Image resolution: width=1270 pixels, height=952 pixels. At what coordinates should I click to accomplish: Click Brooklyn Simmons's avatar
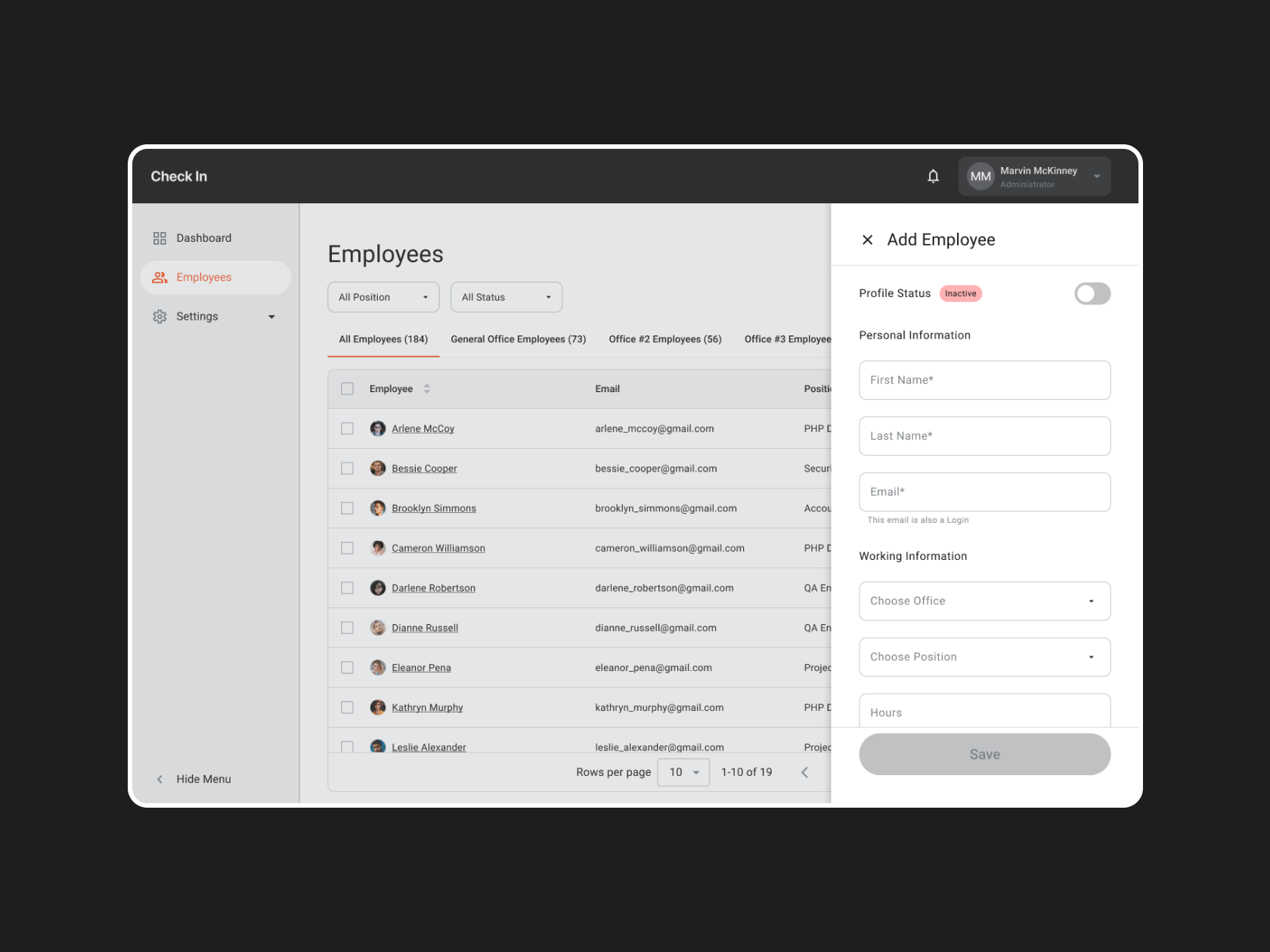[x=378, y=508]
